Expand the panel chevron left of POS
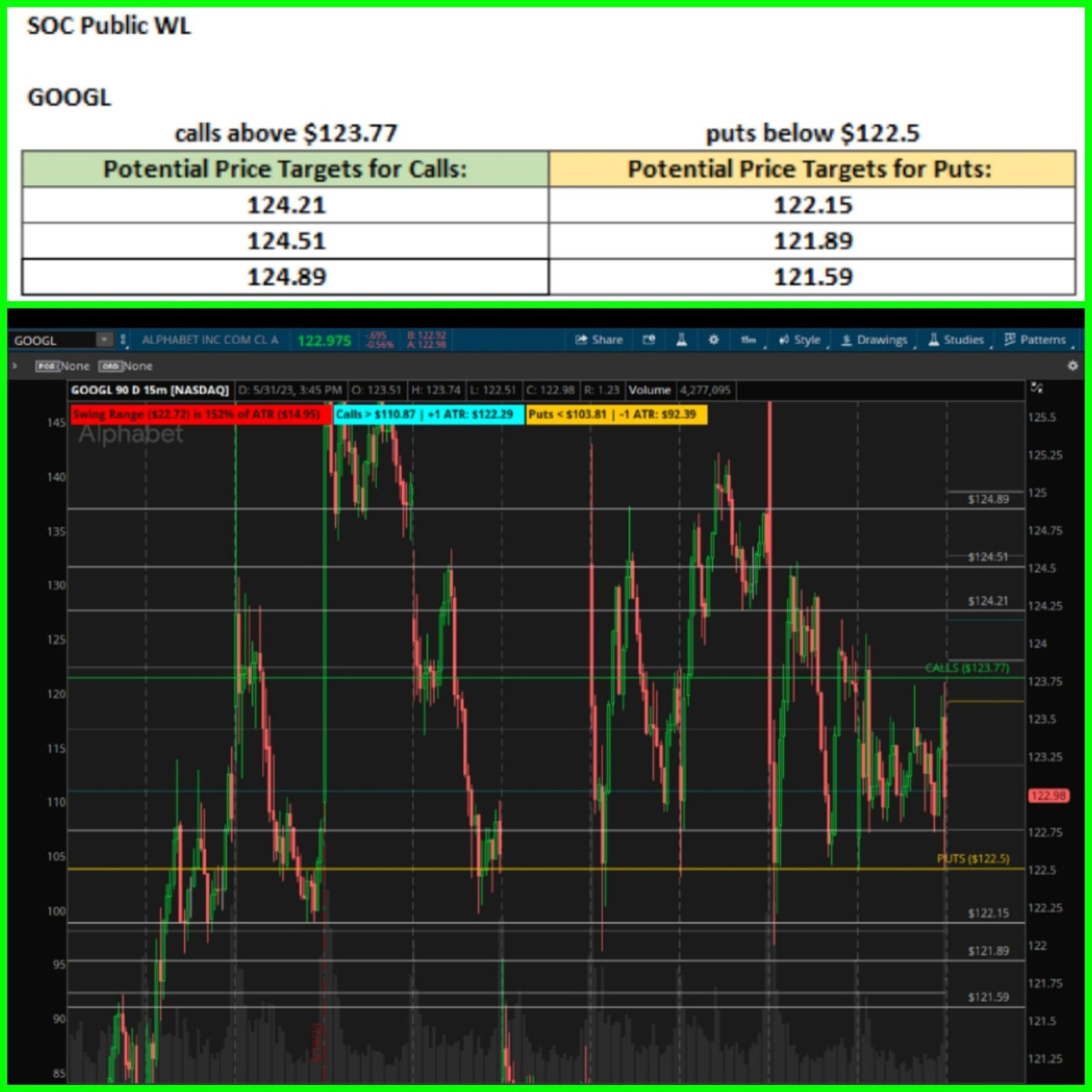 pyautogui.click(x=14, y=366)
